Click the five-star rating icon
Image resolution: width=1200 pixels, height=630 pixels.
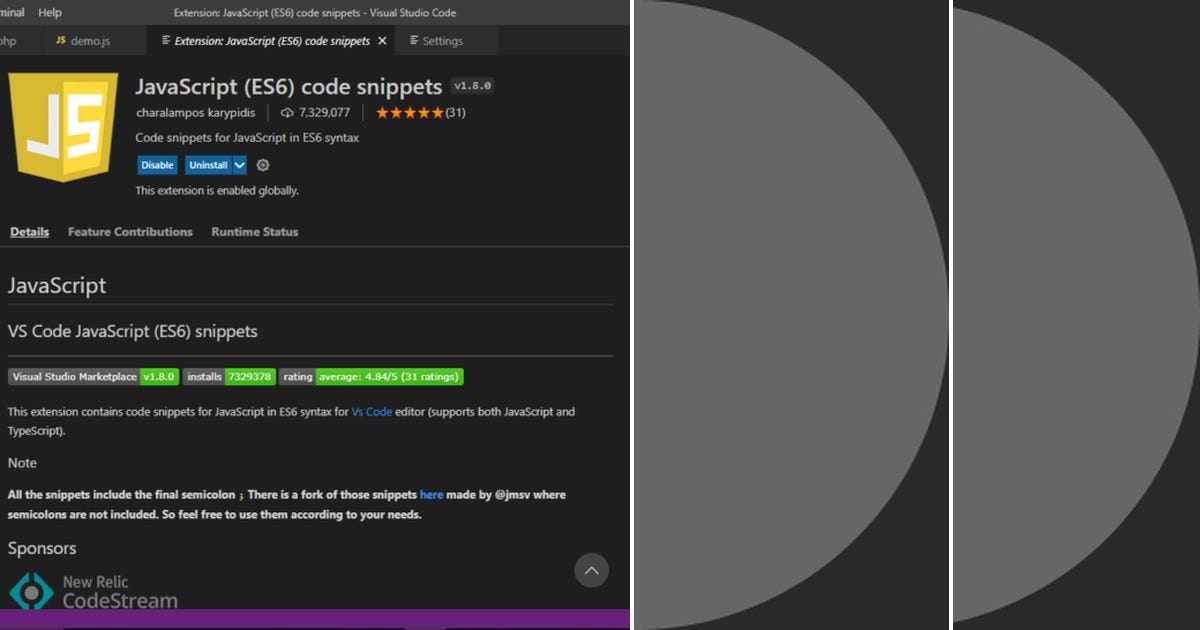[408, 113]
